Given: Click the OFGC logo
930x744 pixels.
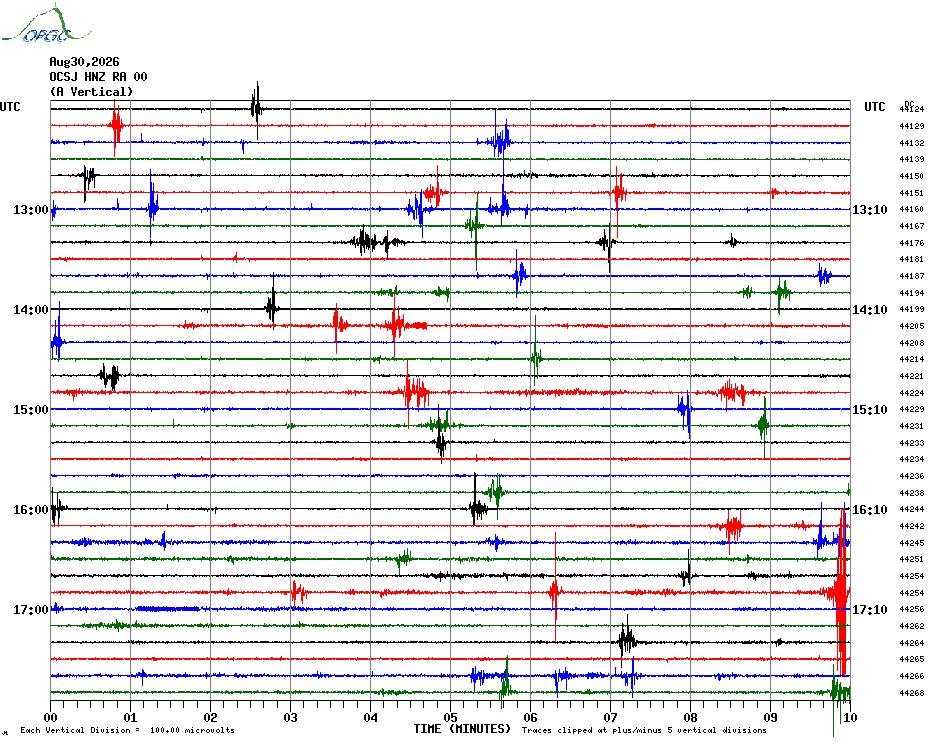Looking at the screenshot, I should tap(46, 24).
